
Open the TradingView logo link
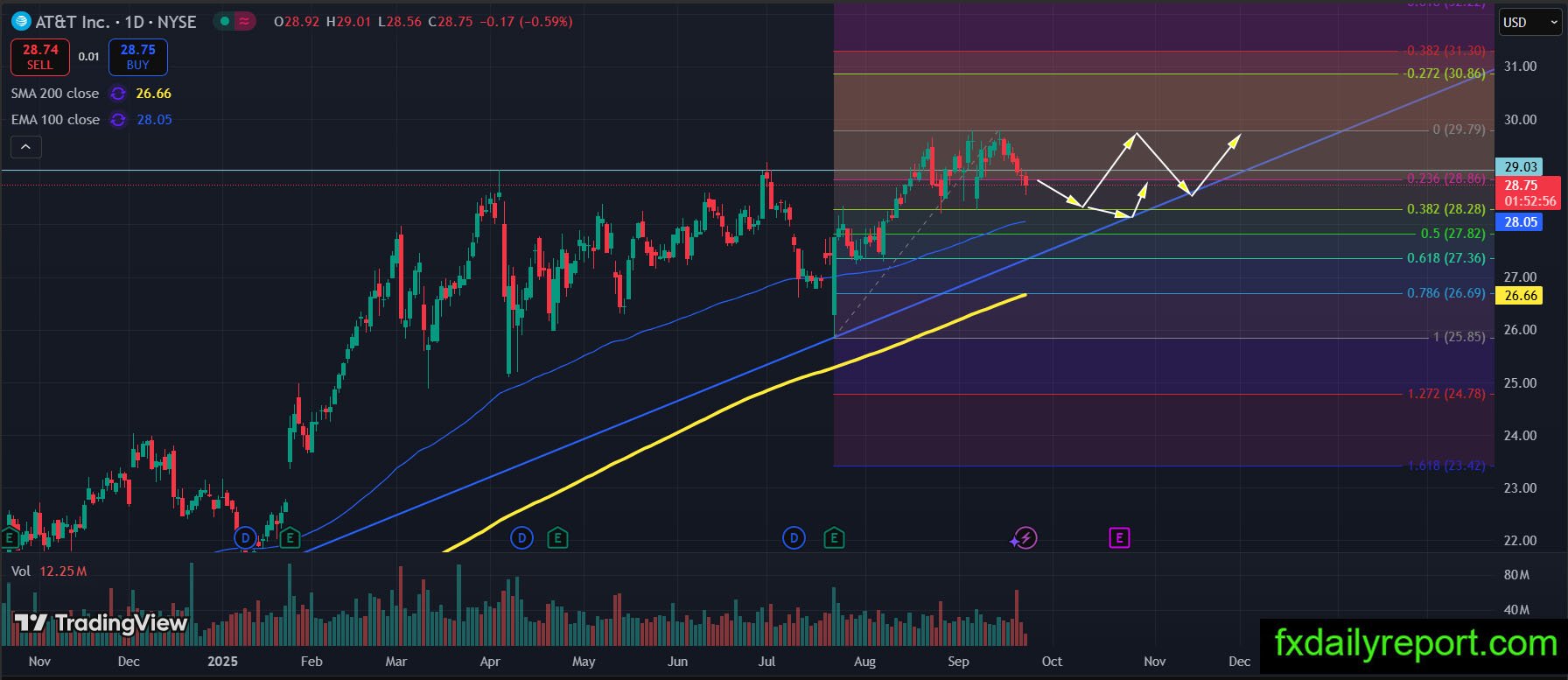pyautogui.click(x=101, y=623)
